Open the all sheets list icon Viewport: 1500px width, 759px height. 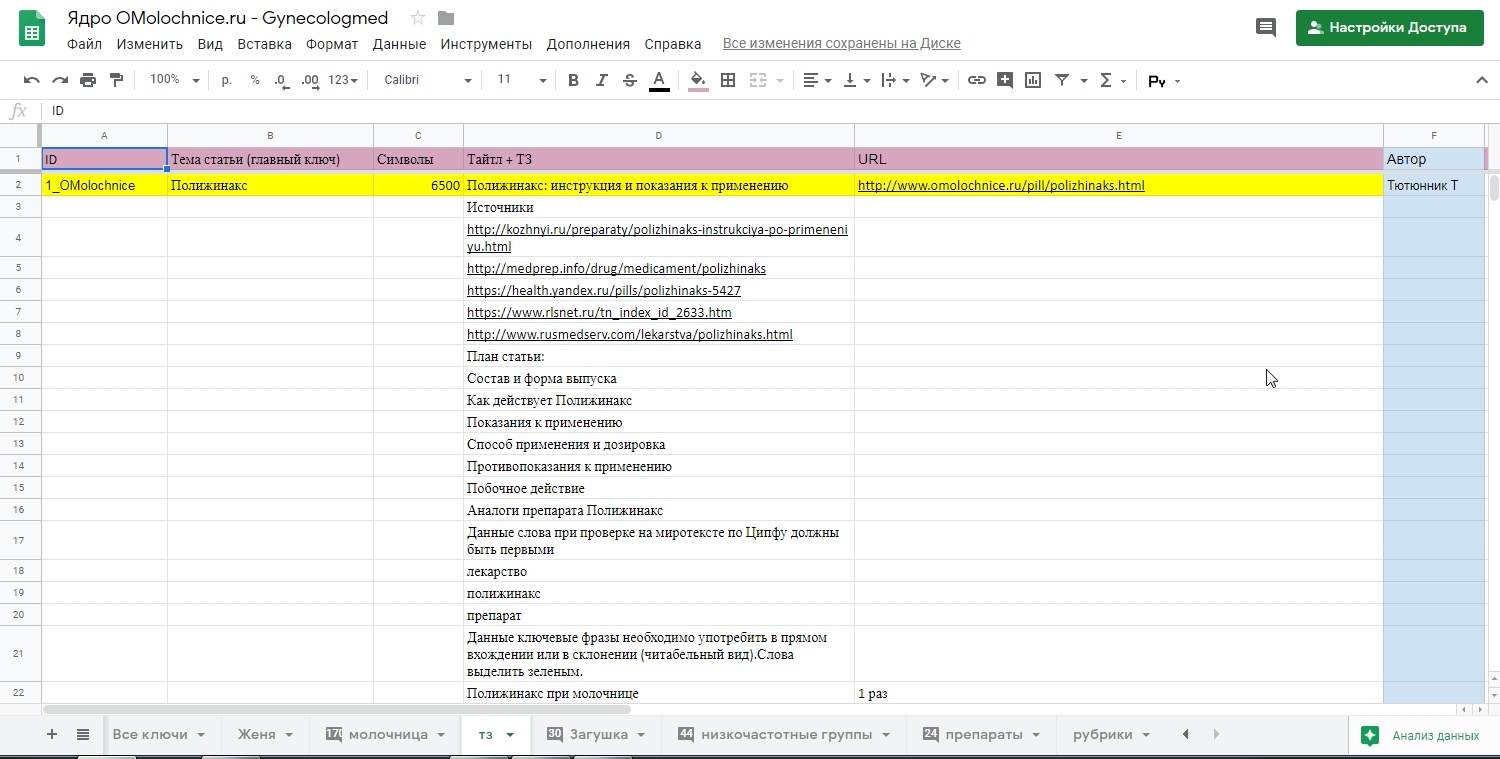[x=83, y=734]
